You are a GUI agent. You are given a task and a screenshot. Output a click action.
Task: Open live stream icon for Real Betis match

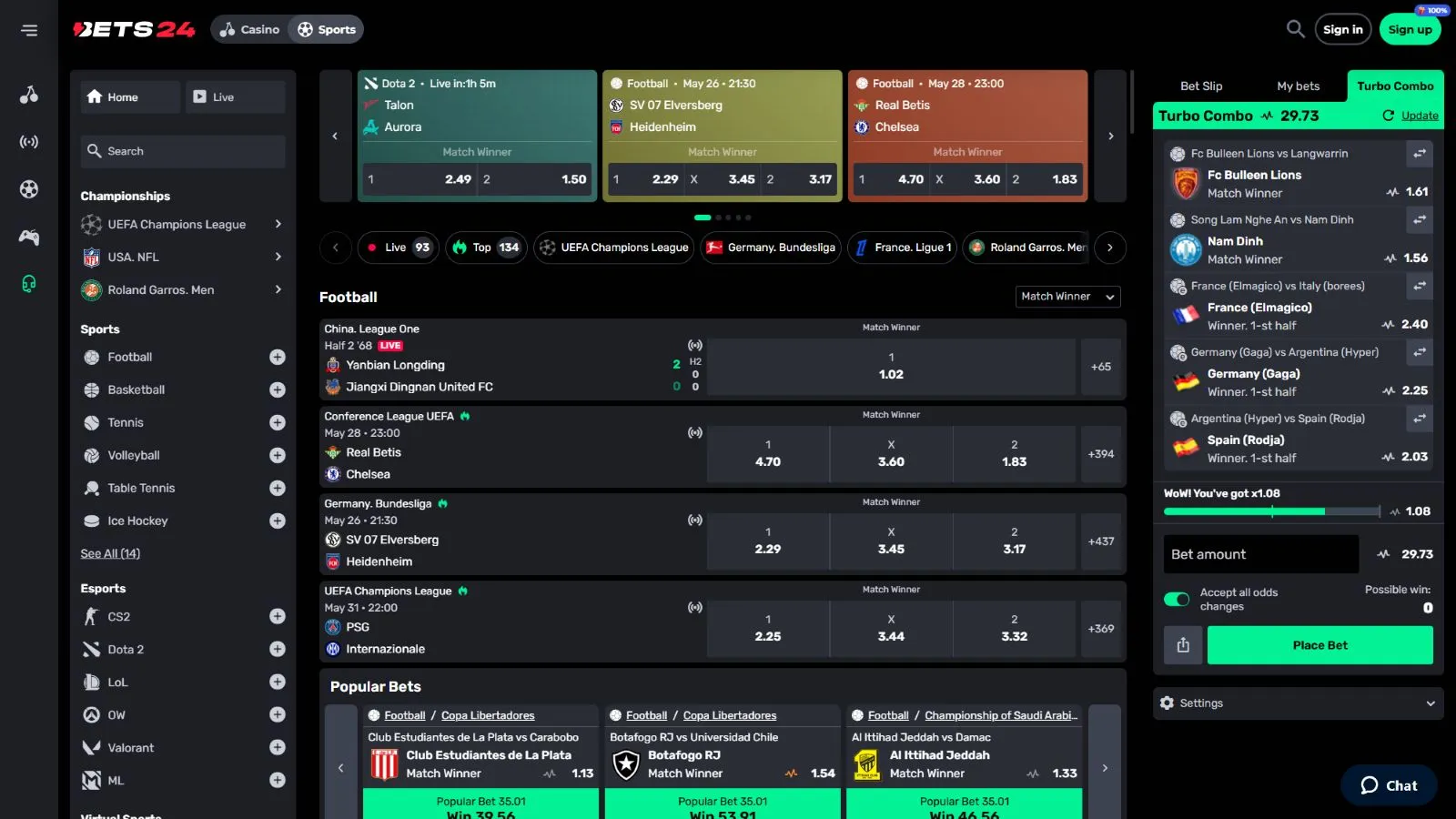point(695,433)
